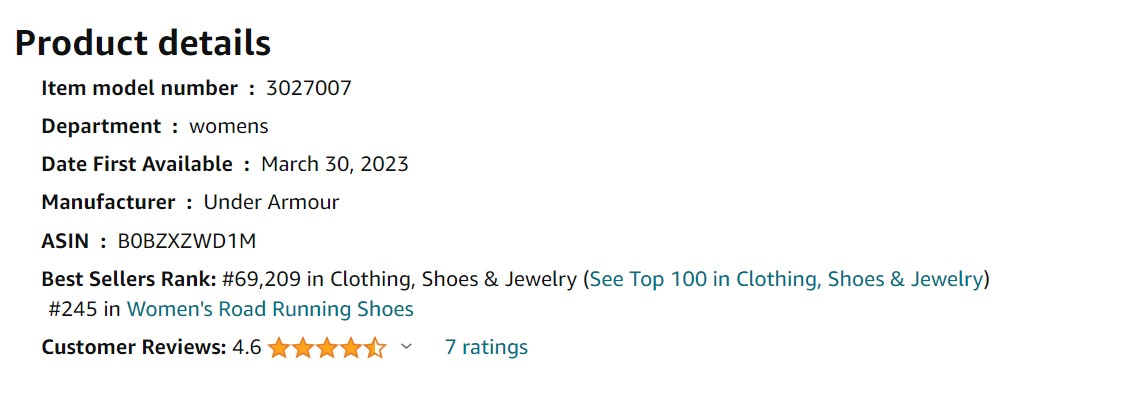Click the Customer Reviews label

[x=134, y=347]
